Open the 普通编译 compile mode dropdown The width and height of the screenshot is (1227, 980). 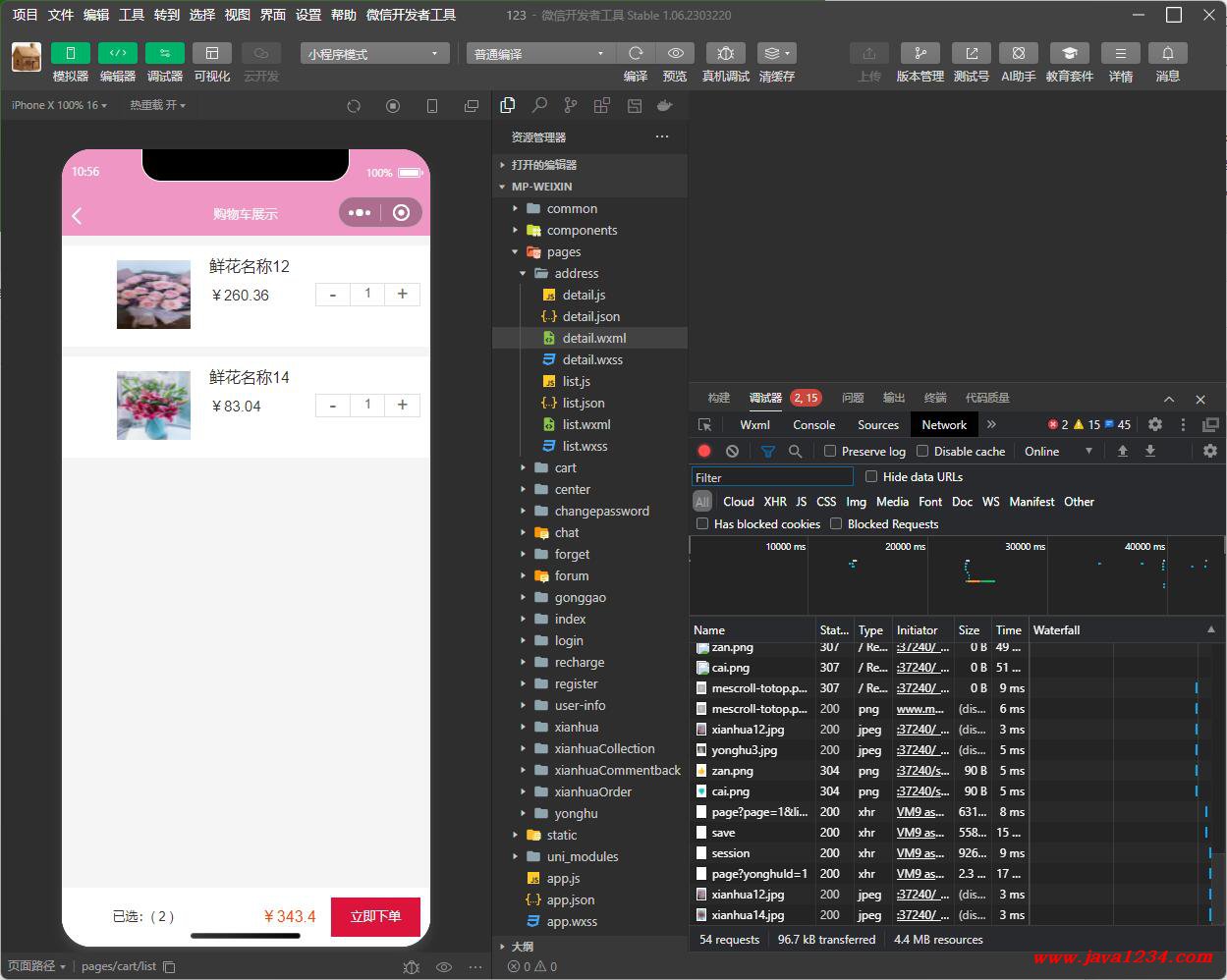[539, 54]
